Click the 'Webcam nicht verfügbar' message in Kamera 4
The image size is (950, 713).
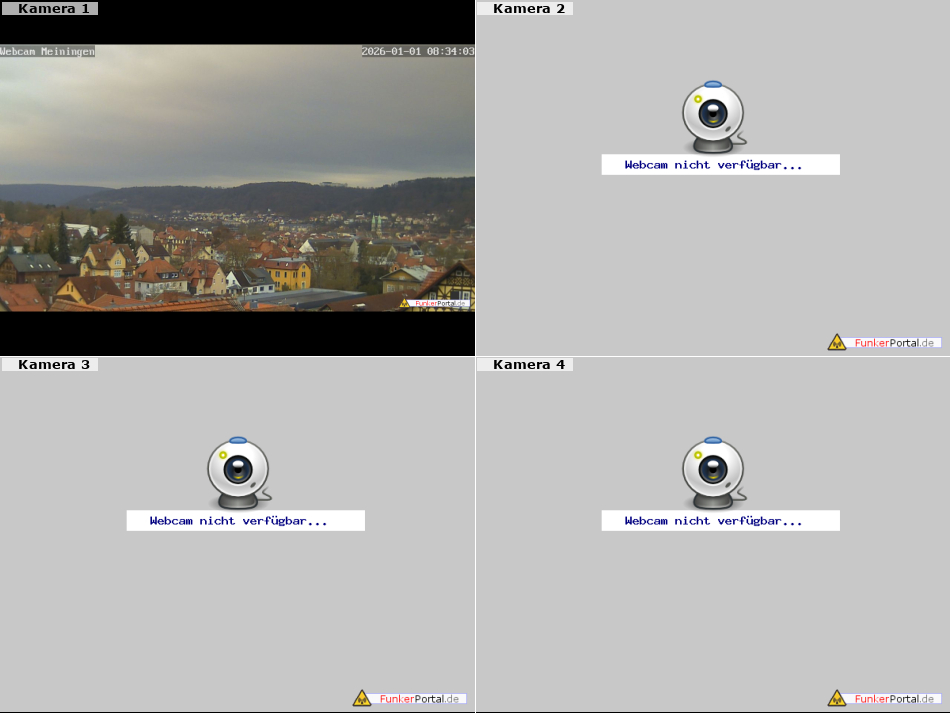(x=713, y=521)
